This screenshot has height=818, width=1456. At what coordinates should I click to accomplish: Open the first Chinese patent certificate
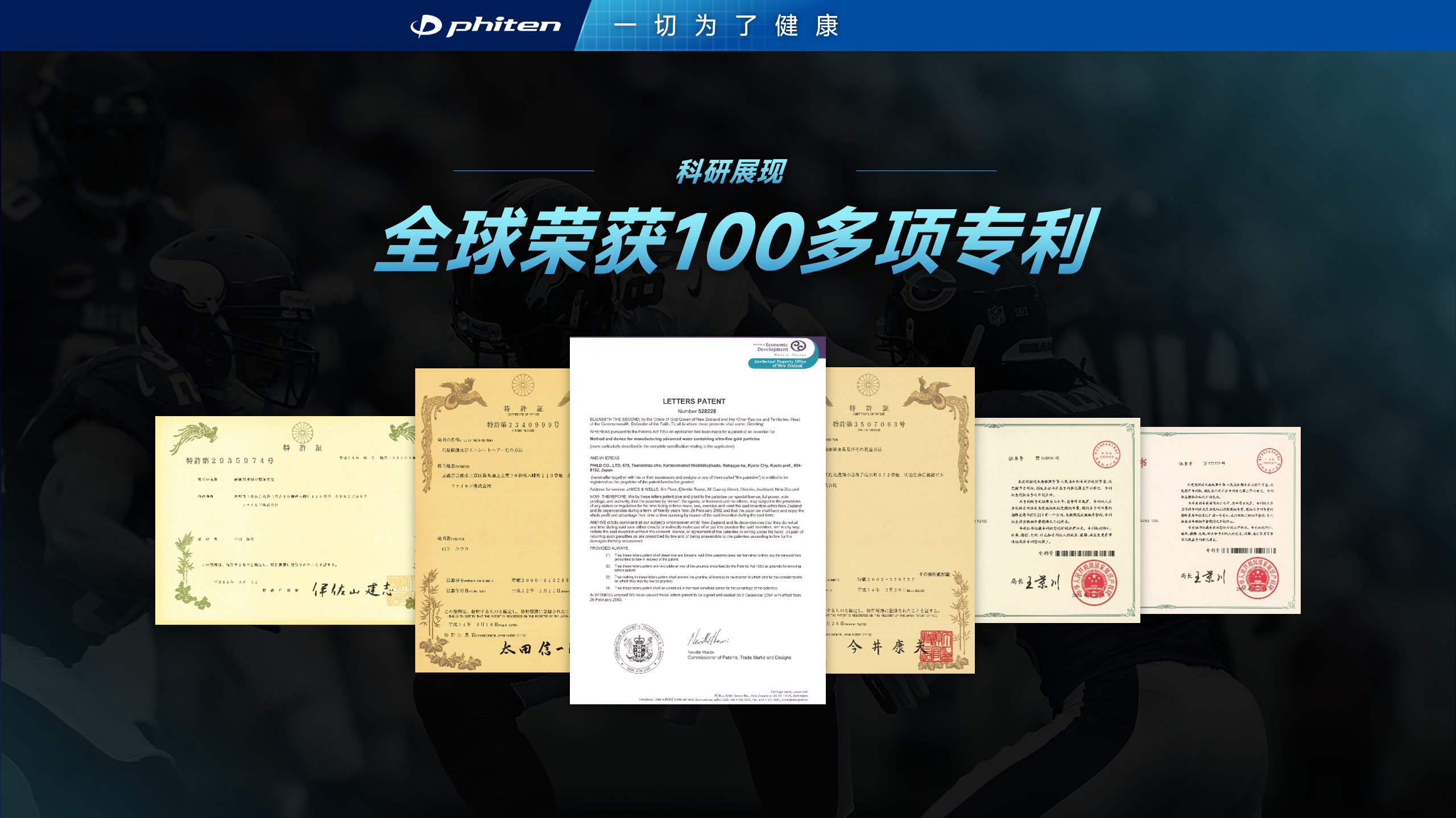(1057, 520)
